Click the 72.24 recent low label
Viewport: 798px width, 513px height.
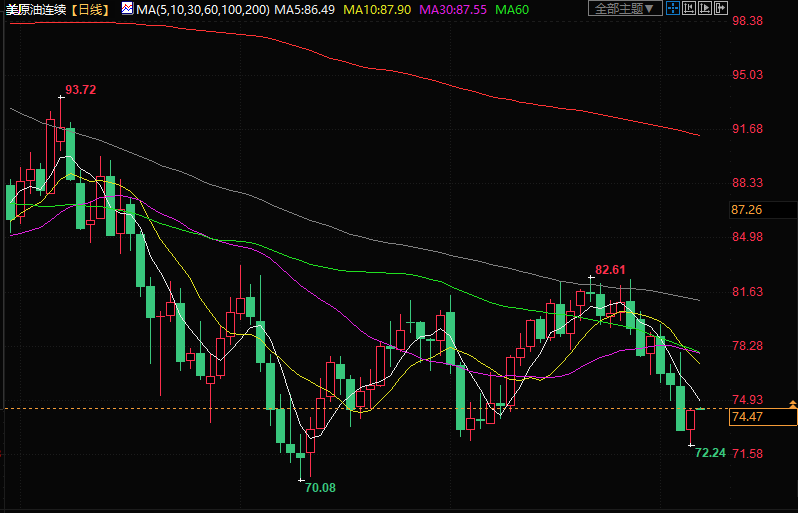coord(709,453)
